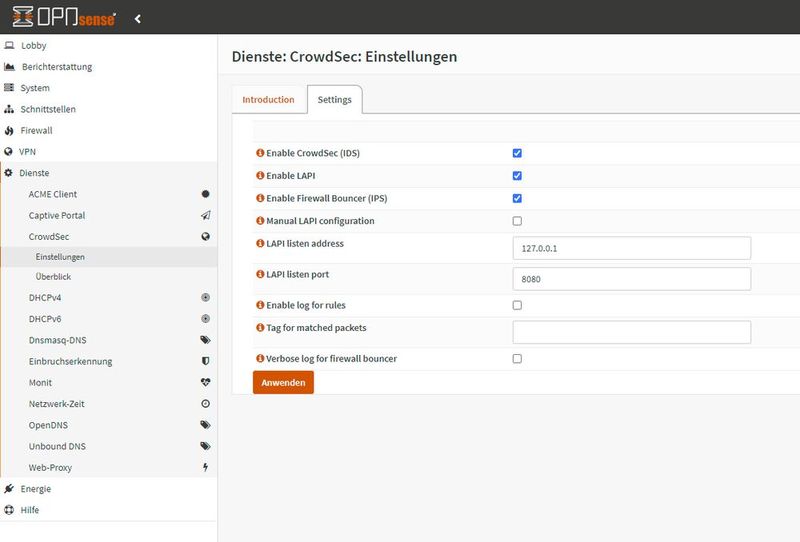
Task: Check Enable log for rules
Action: coord(517,305)
